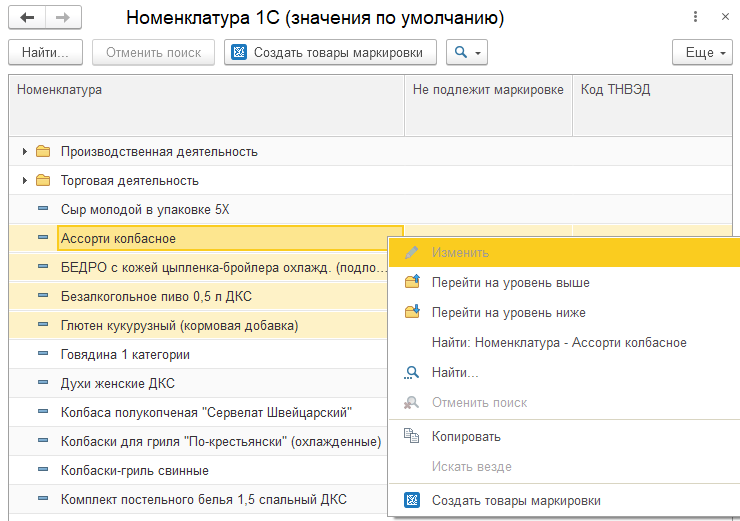The width and height of the screenshot is (740, 521).
Task: Open the dropdown arrow beside the search magnifier
Action: [x=478, y=53]
